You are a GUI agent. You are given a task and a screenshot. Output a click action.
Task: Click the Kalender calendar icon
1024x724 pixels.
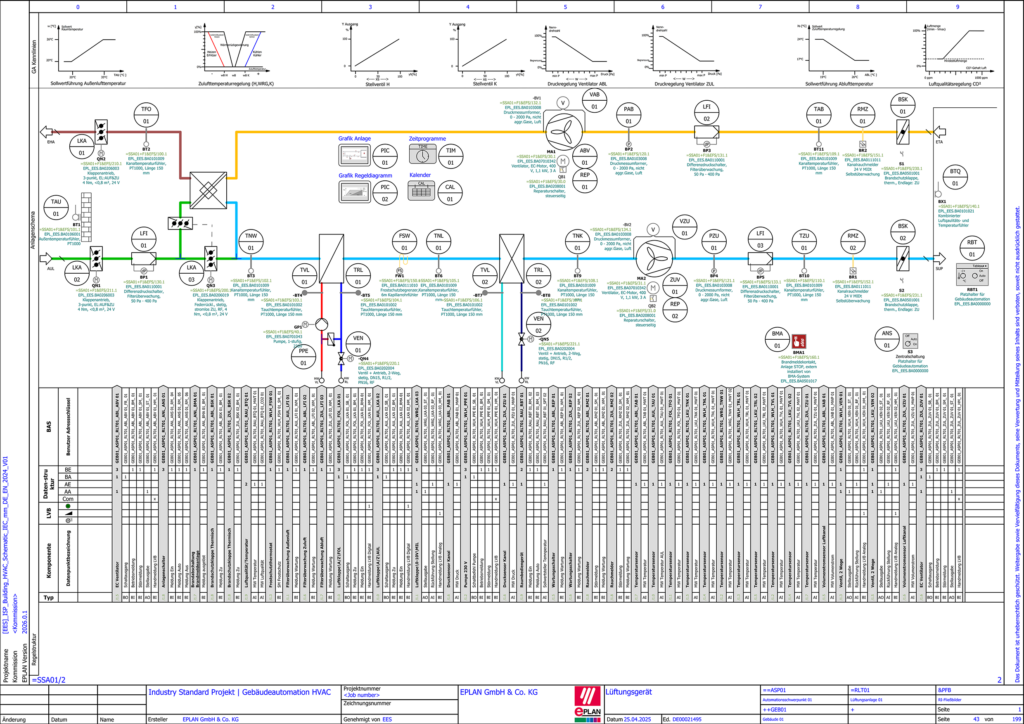tap(424, 191)
